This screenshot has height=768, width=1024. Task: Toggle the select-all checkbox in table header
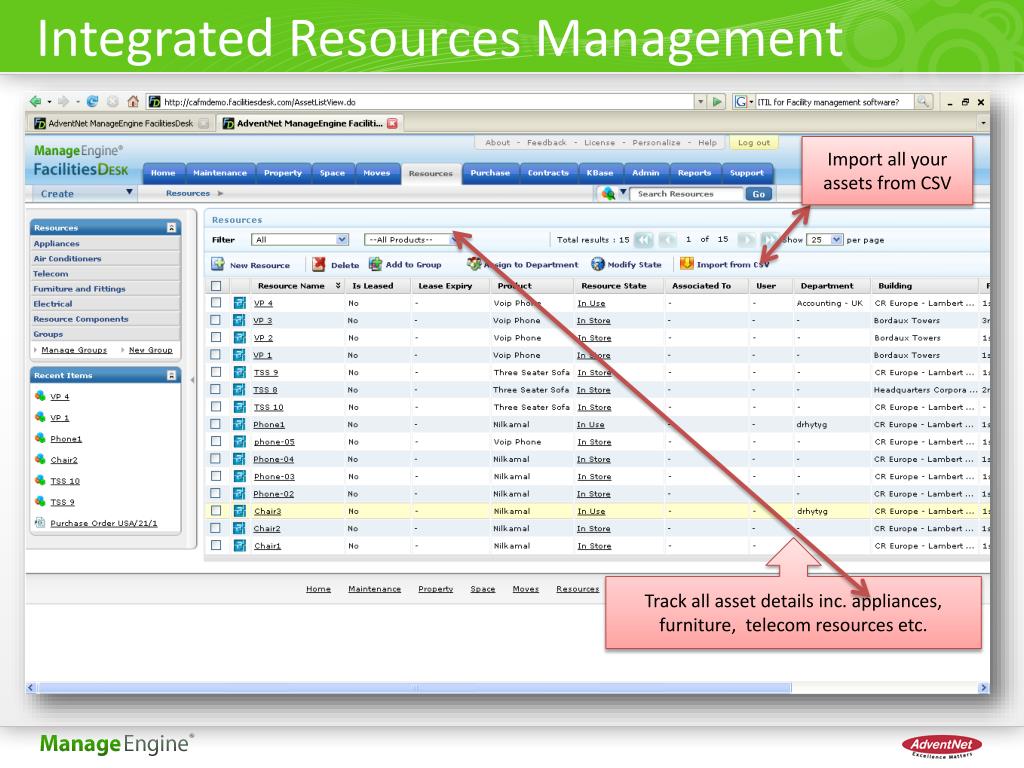[216, 285]
